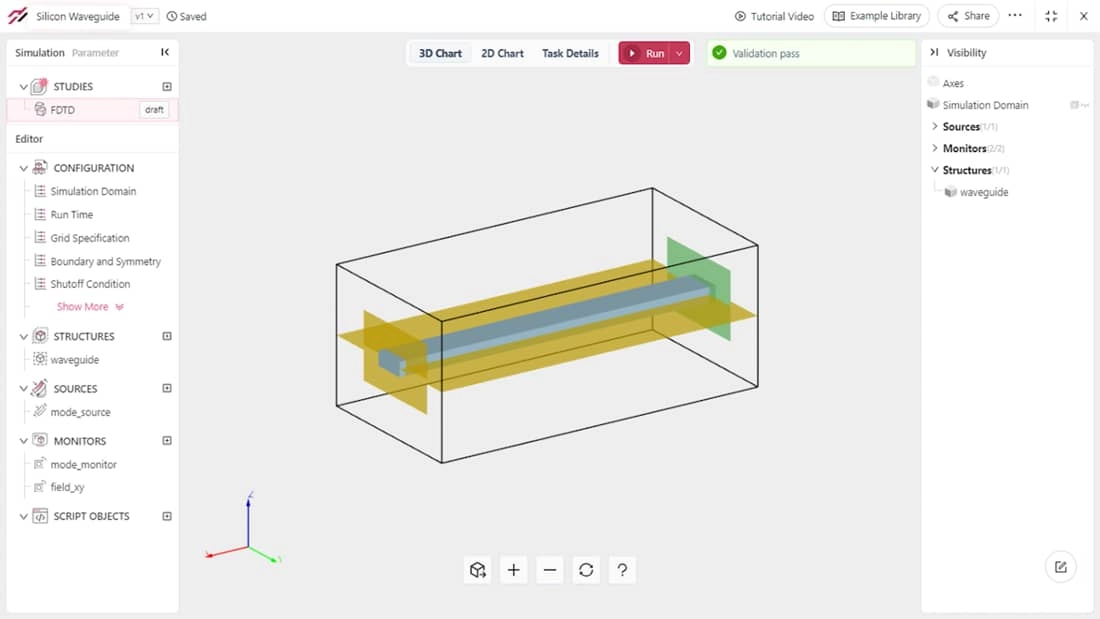The height and width of the screenshot is (619, 1100).
Task: Add a new source with plus icon
Action: (167, 389)
